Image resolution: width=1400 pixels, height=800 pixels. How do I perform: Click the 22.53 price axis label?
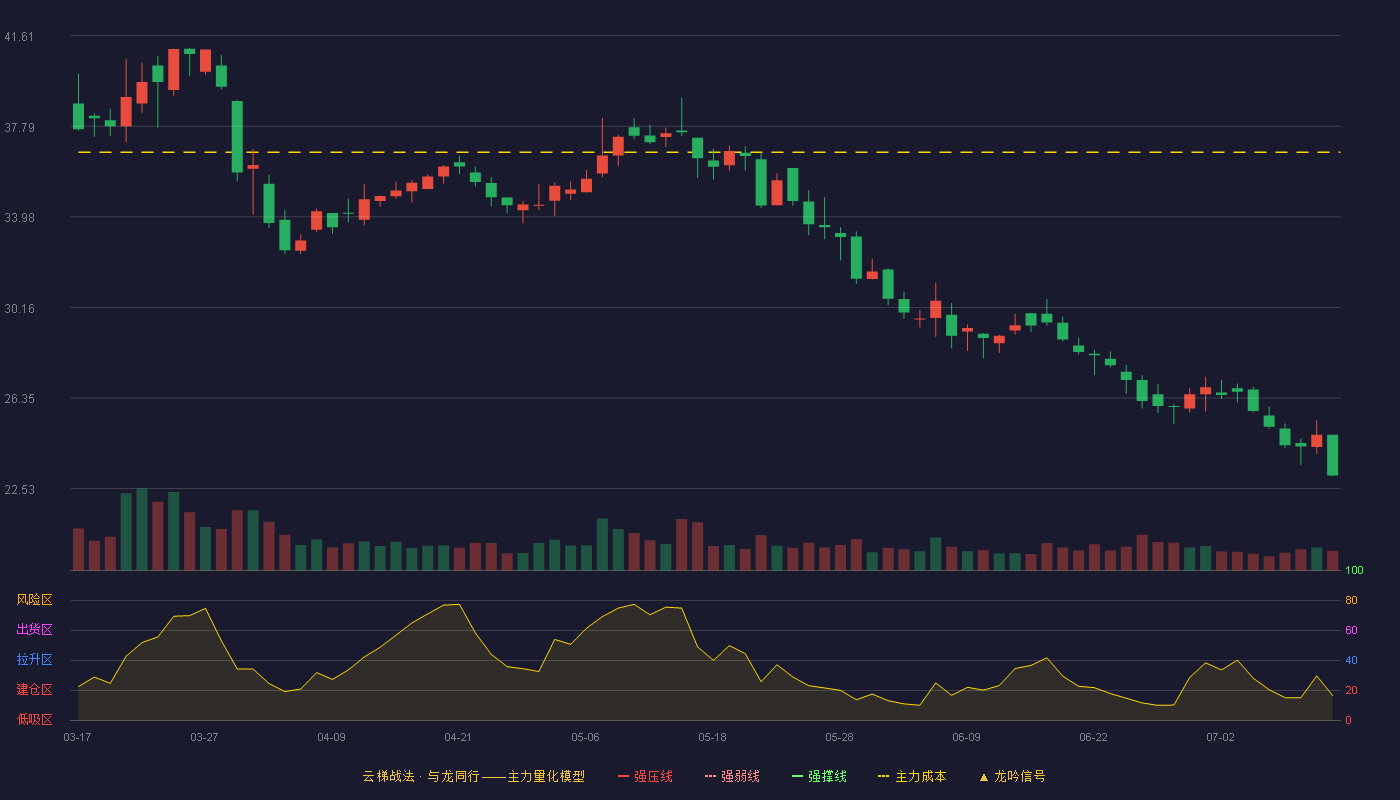pyautogui.click(x=19, y=490)
